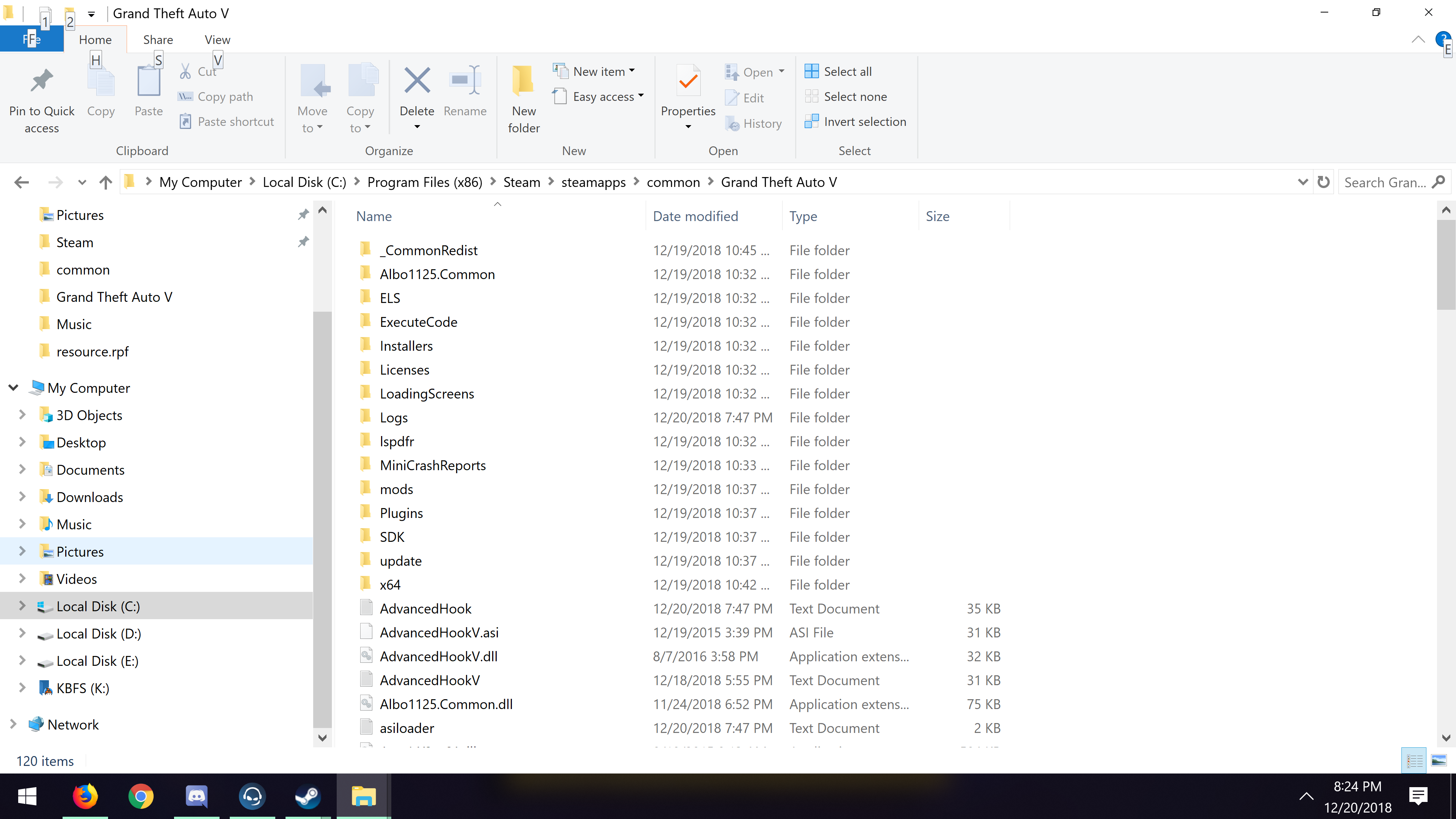Screen dimensions: 1456x819
Task: Open the Easy access dropdown
Action: click(x=604, y=97)
